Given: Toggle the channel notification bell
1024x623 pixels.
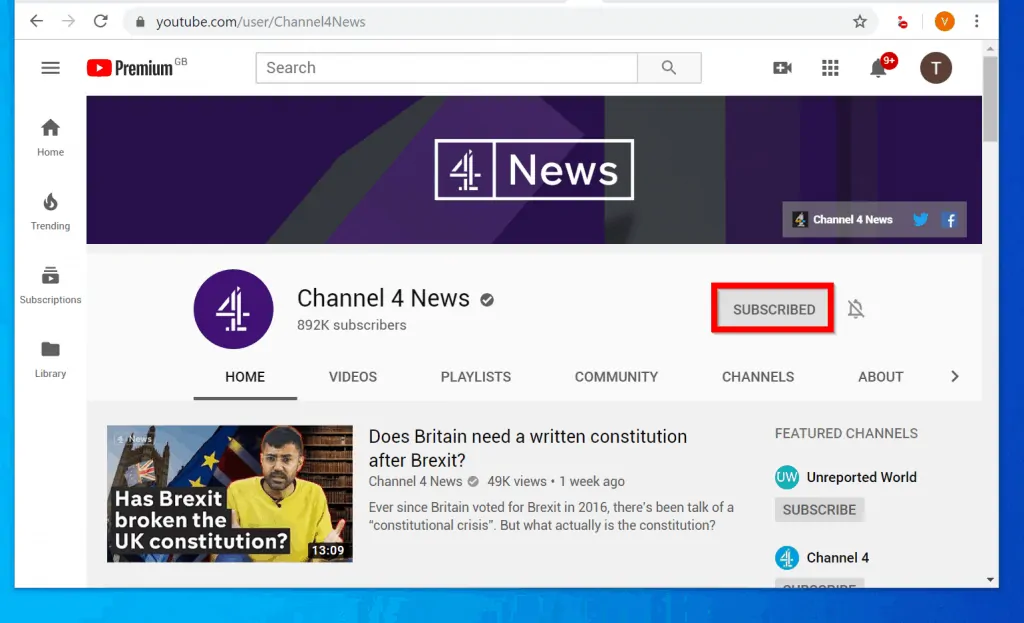Looking at the screenshot, I should click(x=856, y=308).
